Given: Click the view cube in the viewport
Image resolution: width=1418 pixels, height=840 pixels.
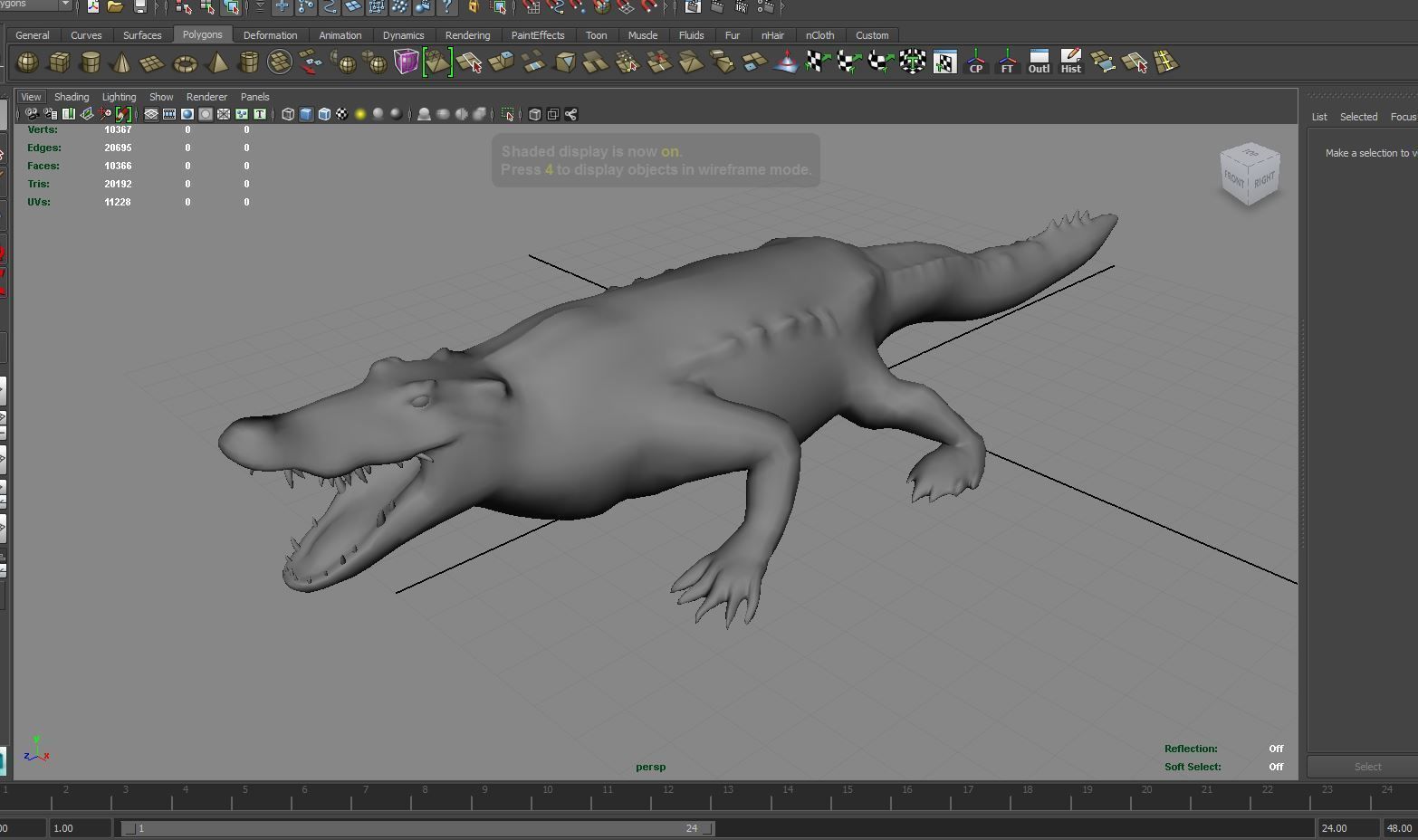Looking at the screenshot, I should [x=1250, y=174].
